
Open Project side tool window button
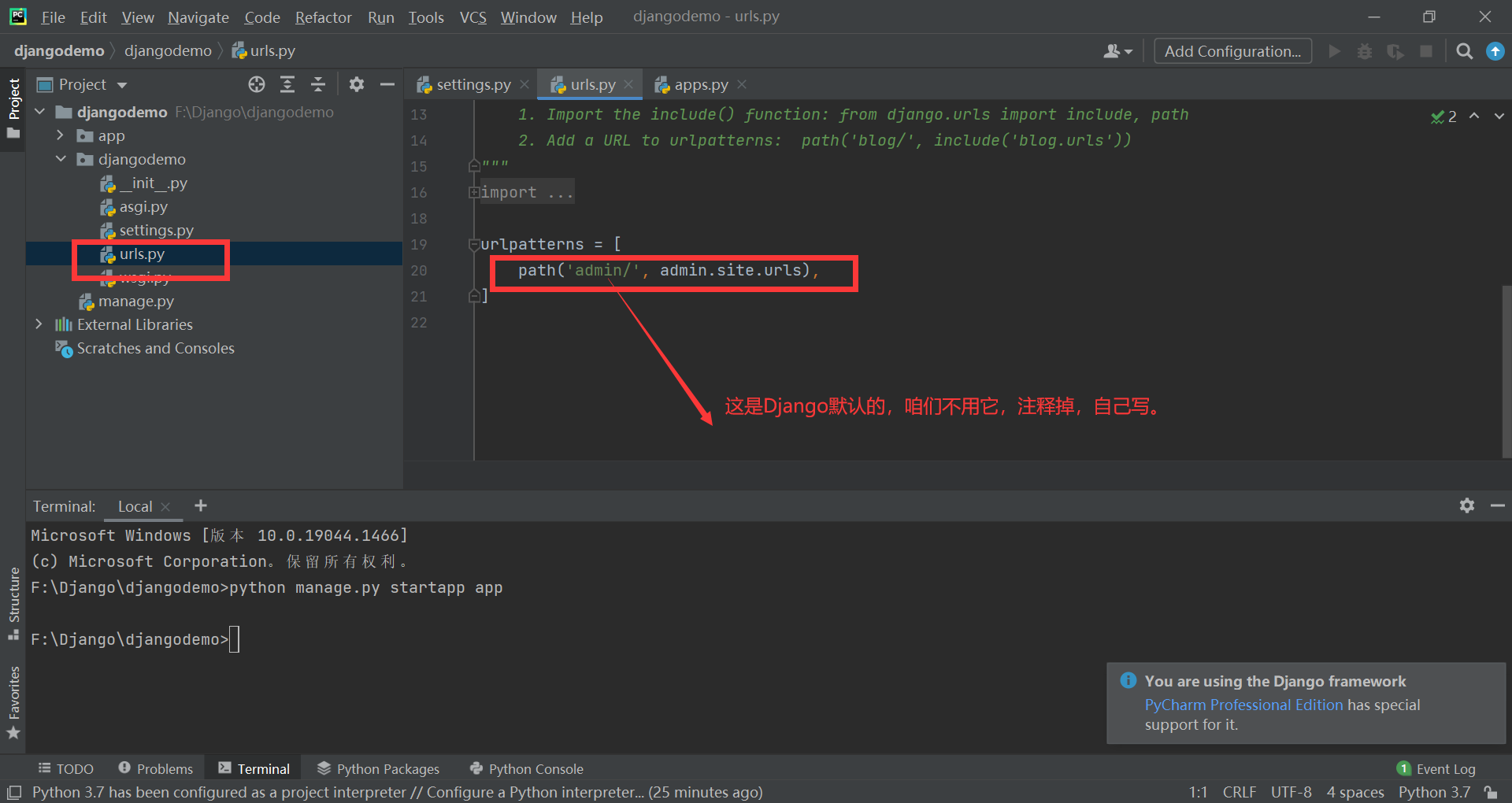coord(13,109)
